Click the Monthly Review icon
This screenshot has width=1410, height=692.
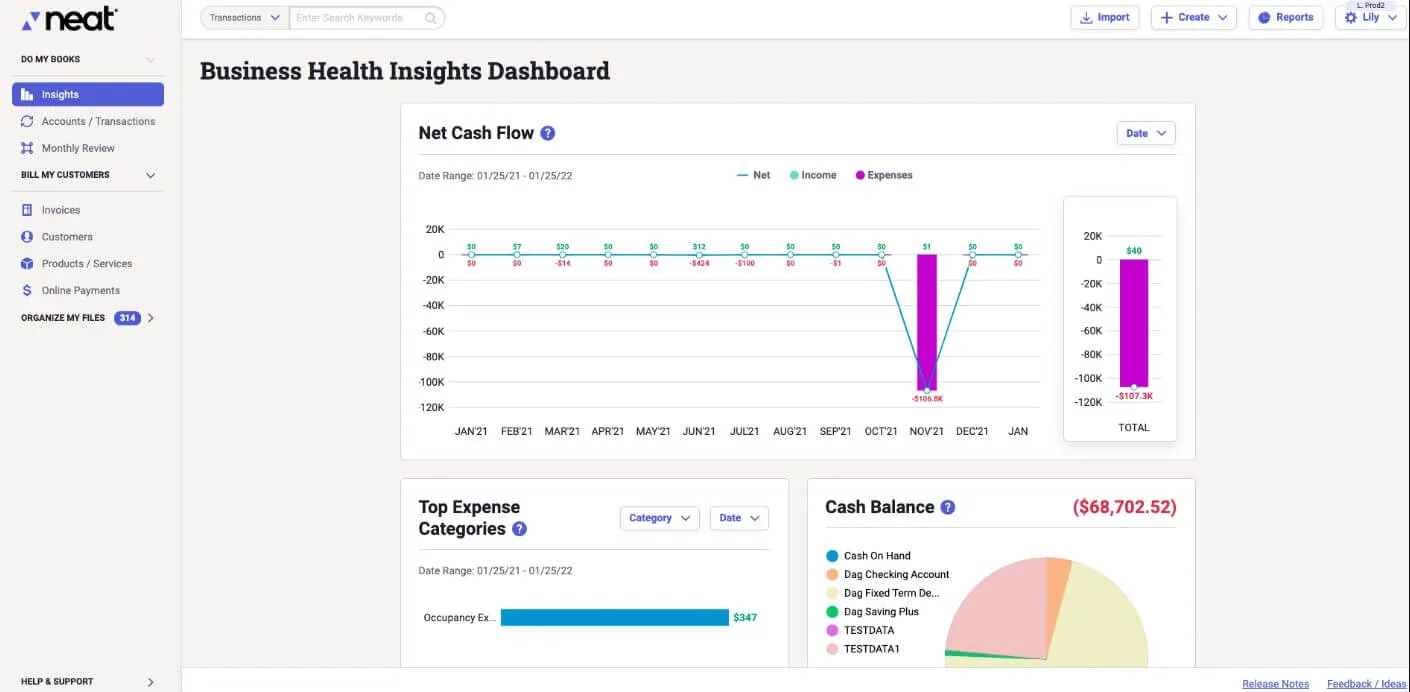coord(27,148)
